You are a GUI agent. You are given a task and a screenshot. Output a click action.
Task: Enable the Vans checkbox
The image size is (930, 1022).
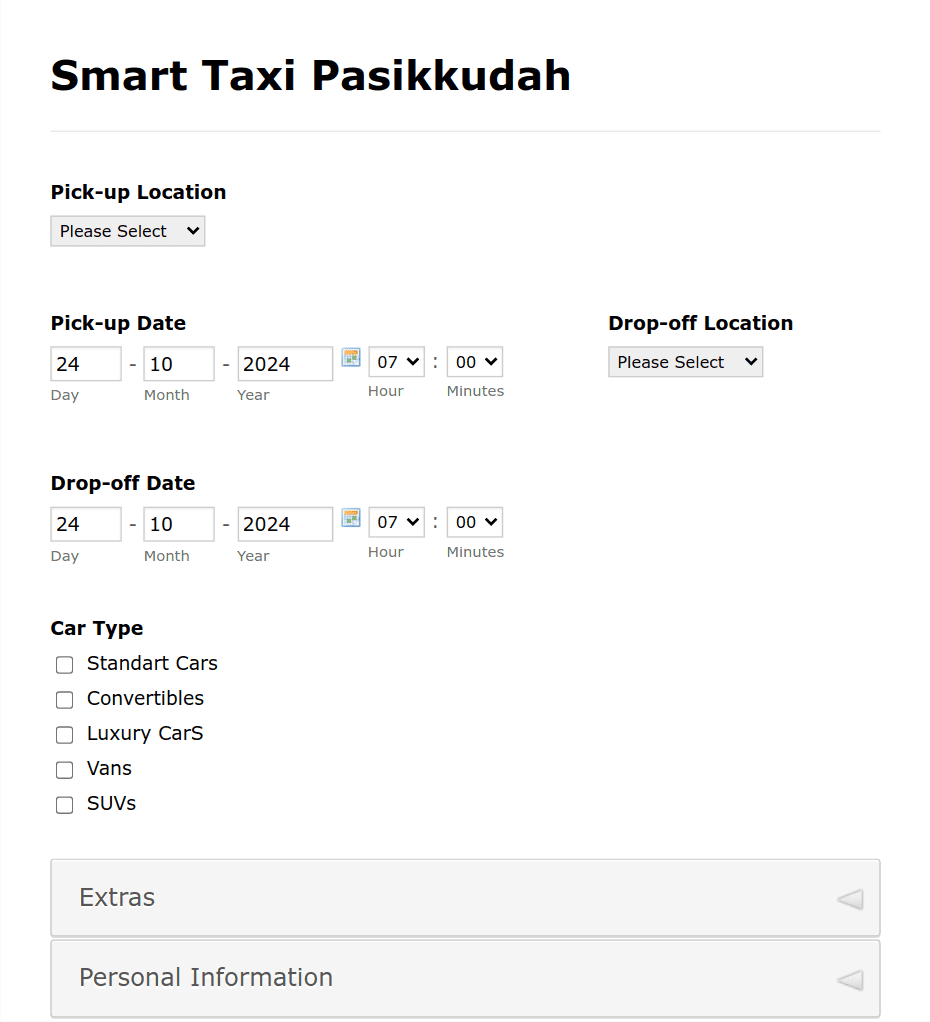click(65, 770)
